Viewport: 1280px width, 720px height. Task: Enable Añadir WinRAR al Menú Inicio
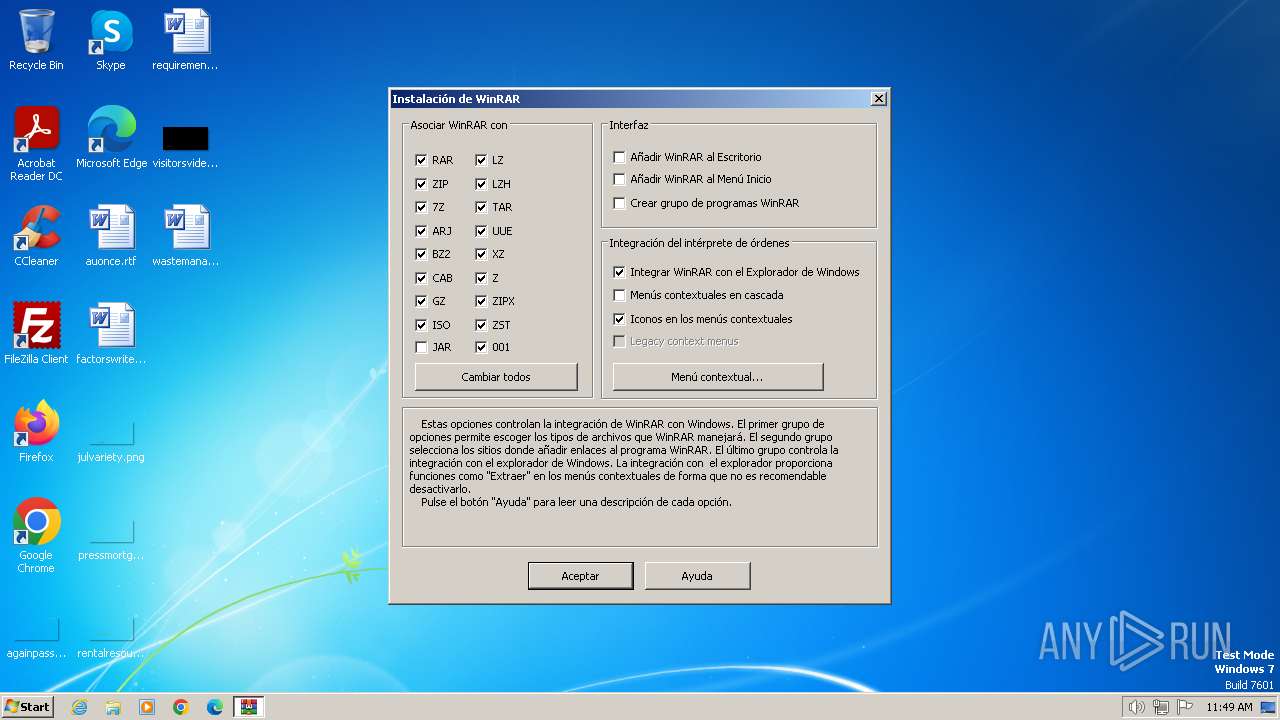click(619, 179)
